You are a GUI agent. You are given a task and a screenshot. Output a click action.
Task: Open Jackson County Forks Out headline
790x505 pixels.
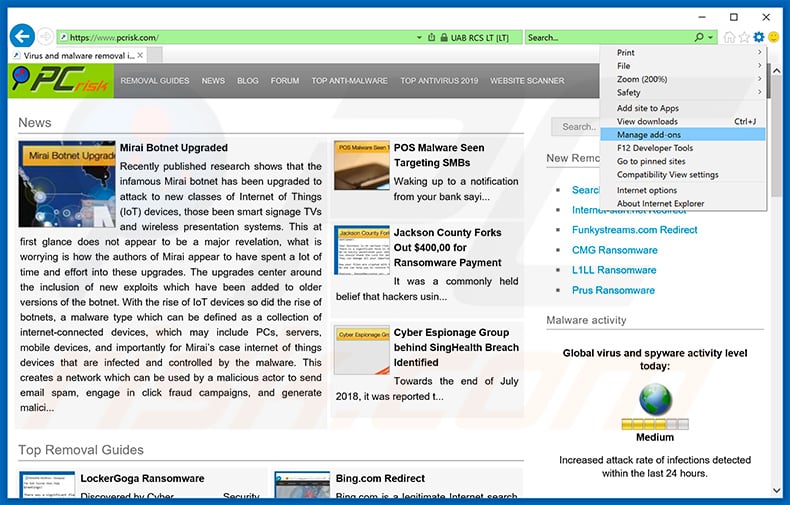click(447, 247)
